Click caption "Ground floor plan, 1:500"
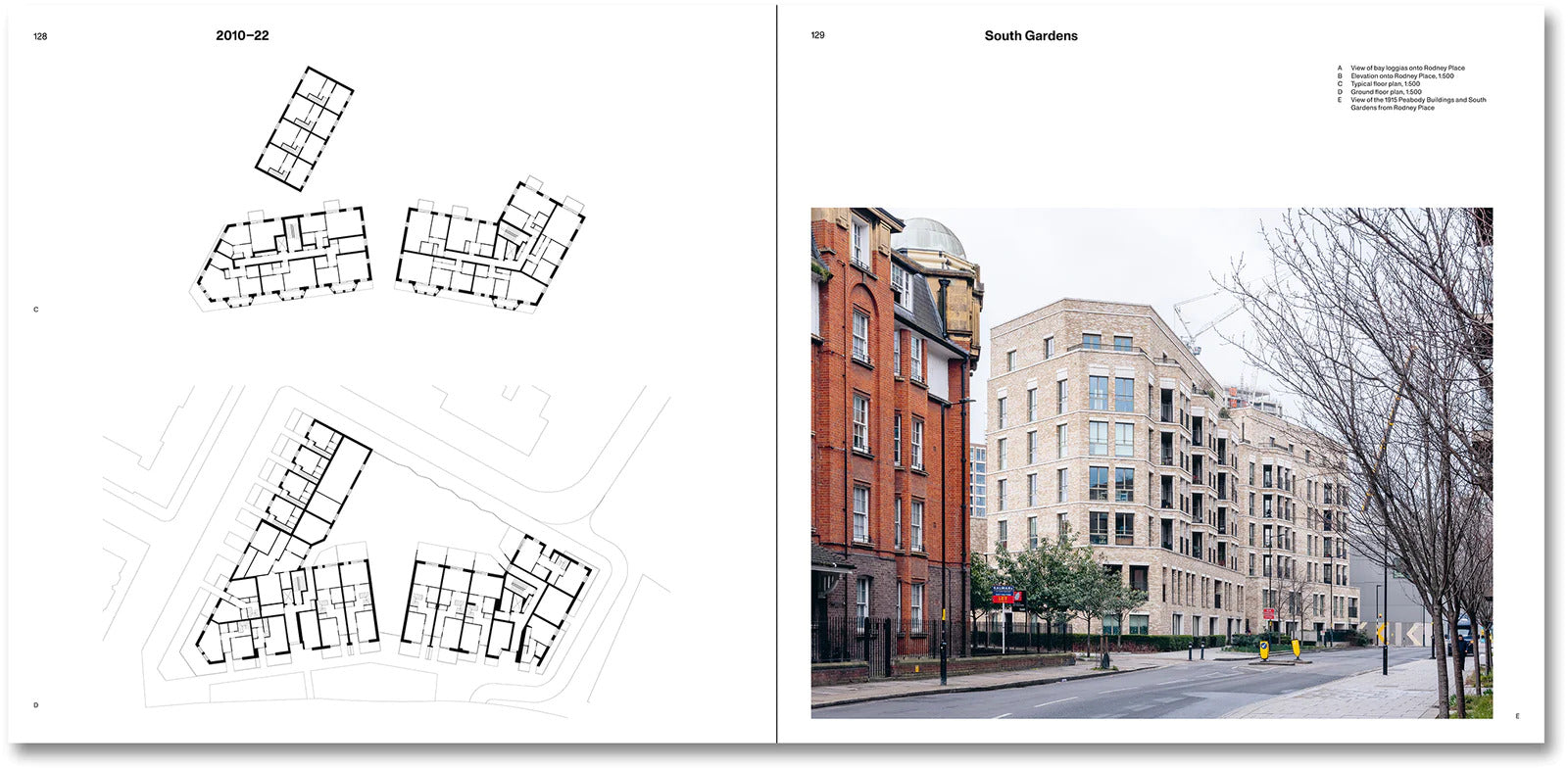Screen dimensions: 1568x770 [x=1386, y=92]
